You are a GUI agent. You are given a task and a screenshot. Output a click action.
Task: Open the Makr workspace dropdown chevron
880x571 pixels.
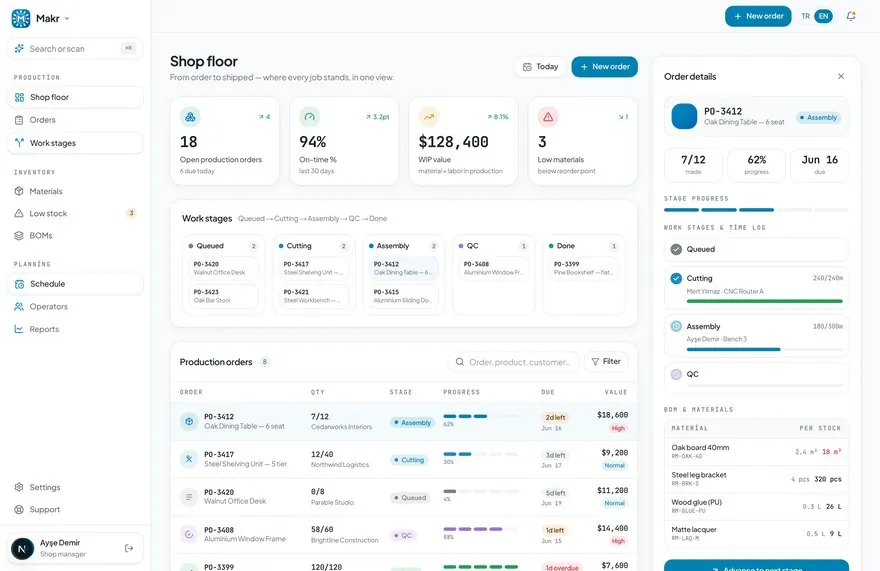[x=67, y=19]
